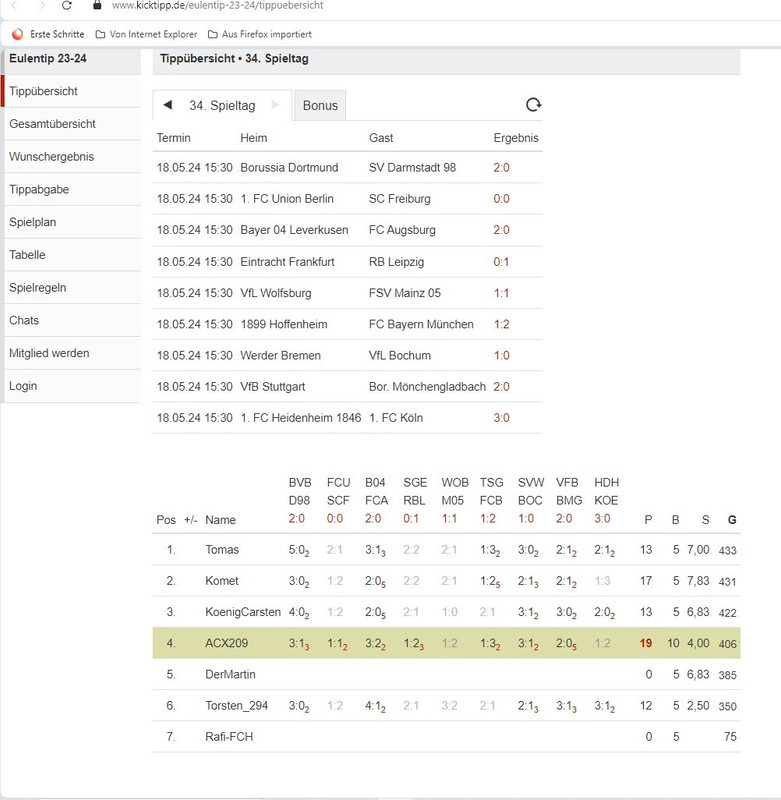This screenshot has width=781, height=800.
Task: Click Bor. Mönchengladbach guest team
Action: click(427, 386)
